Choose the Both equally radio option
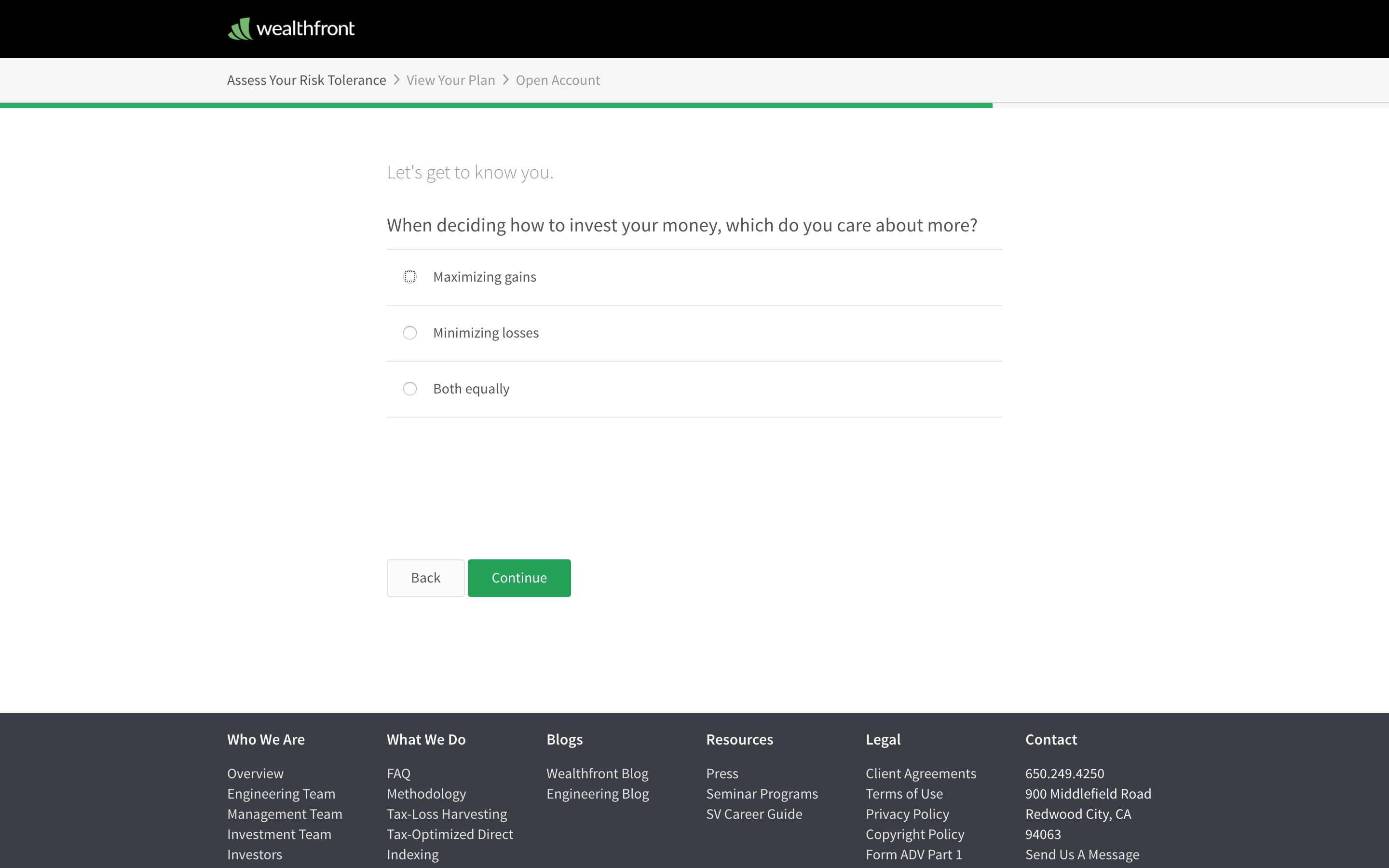Image resolution: width=1389 pixels, height=868 pixels. click(410, 389)
